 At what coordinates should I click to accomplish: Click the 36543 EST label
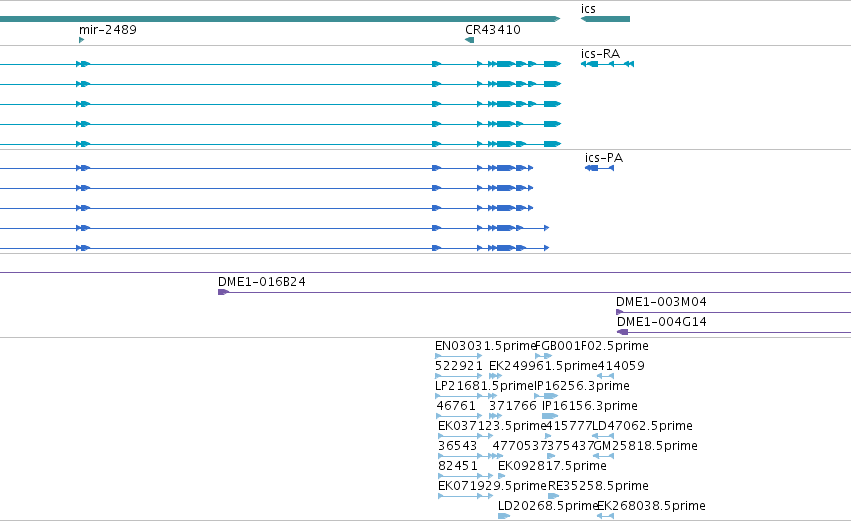click(x=458, y=446)
